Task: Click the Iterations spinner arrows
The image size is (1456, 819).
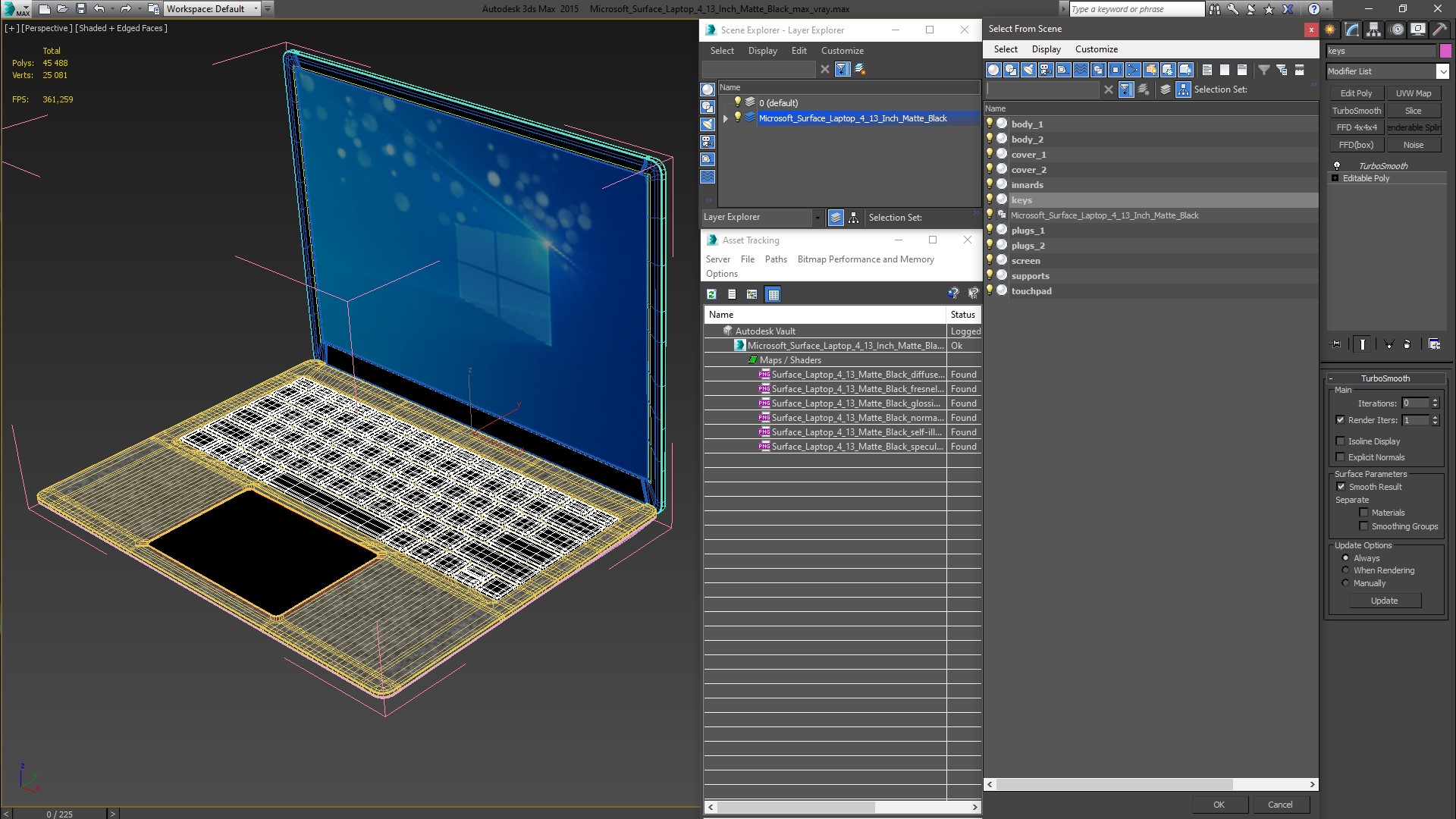Action: (x=1435, y=403)
